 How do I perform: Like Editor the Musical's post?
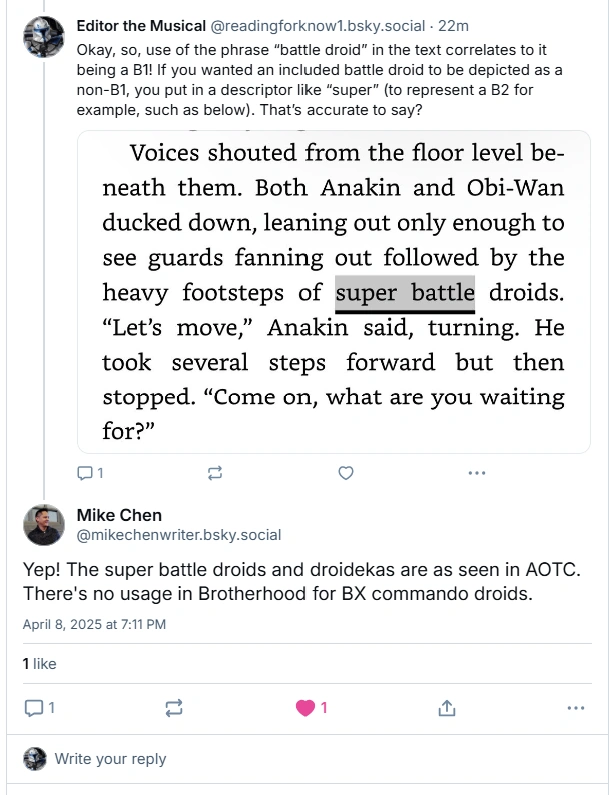(x=346, y=473)
